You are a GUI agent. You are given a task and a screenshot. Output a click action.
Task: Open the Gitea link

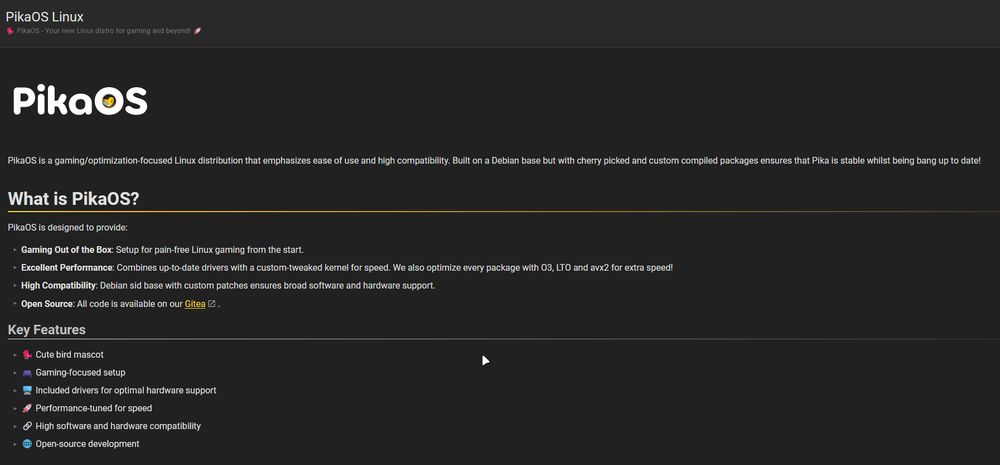coord(195,304)
